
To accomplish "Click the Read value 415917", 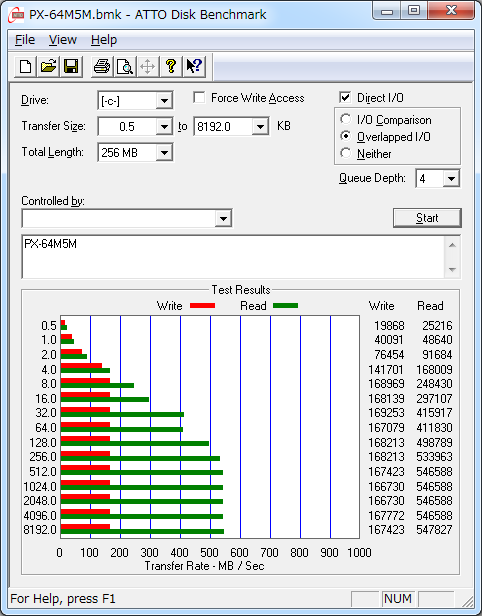I will click(x=434, y=413).
